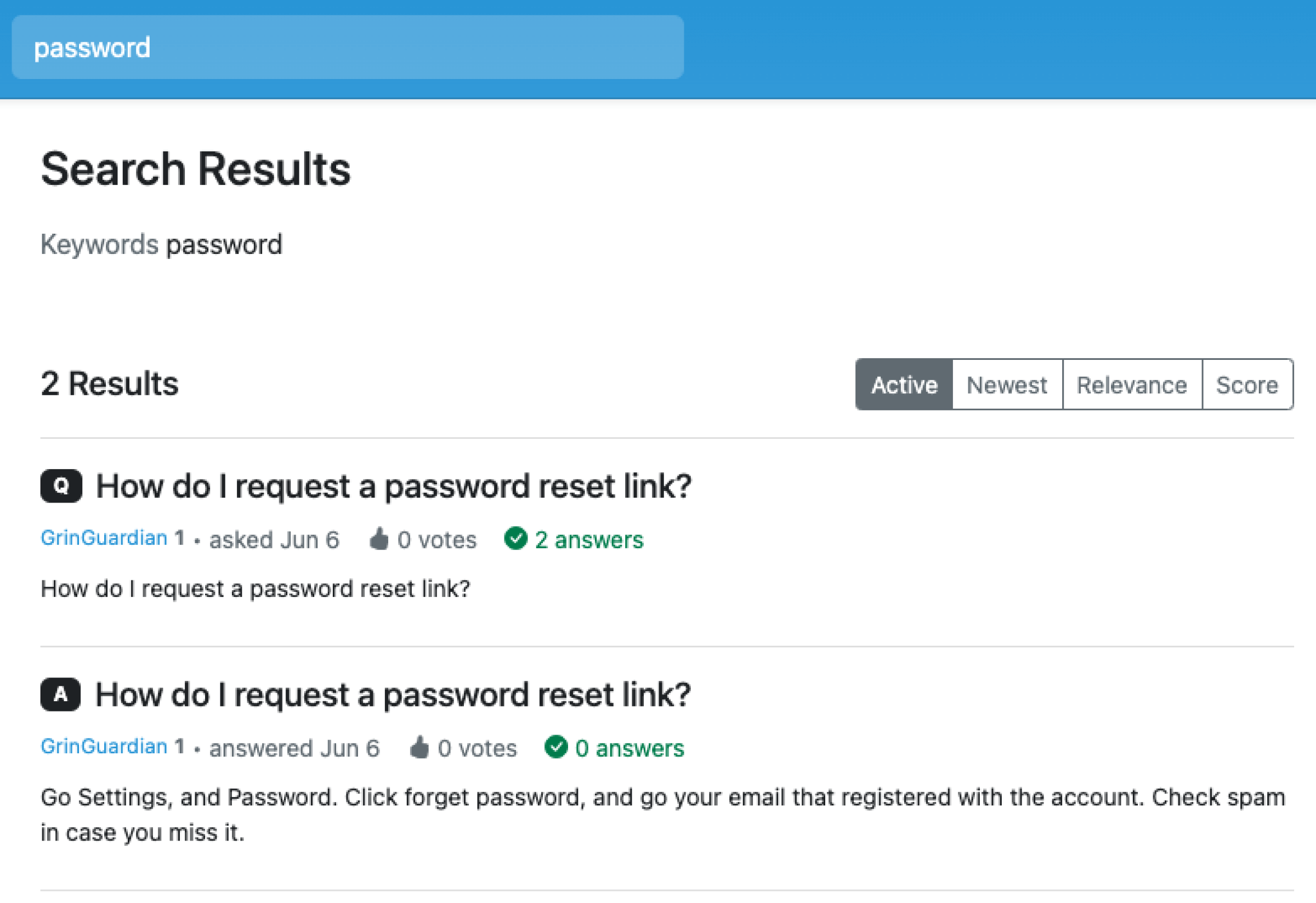1316x903 pixels.
Task: Open the answer titled 'How do I request a password reset link?'
Action: [395, 693]
